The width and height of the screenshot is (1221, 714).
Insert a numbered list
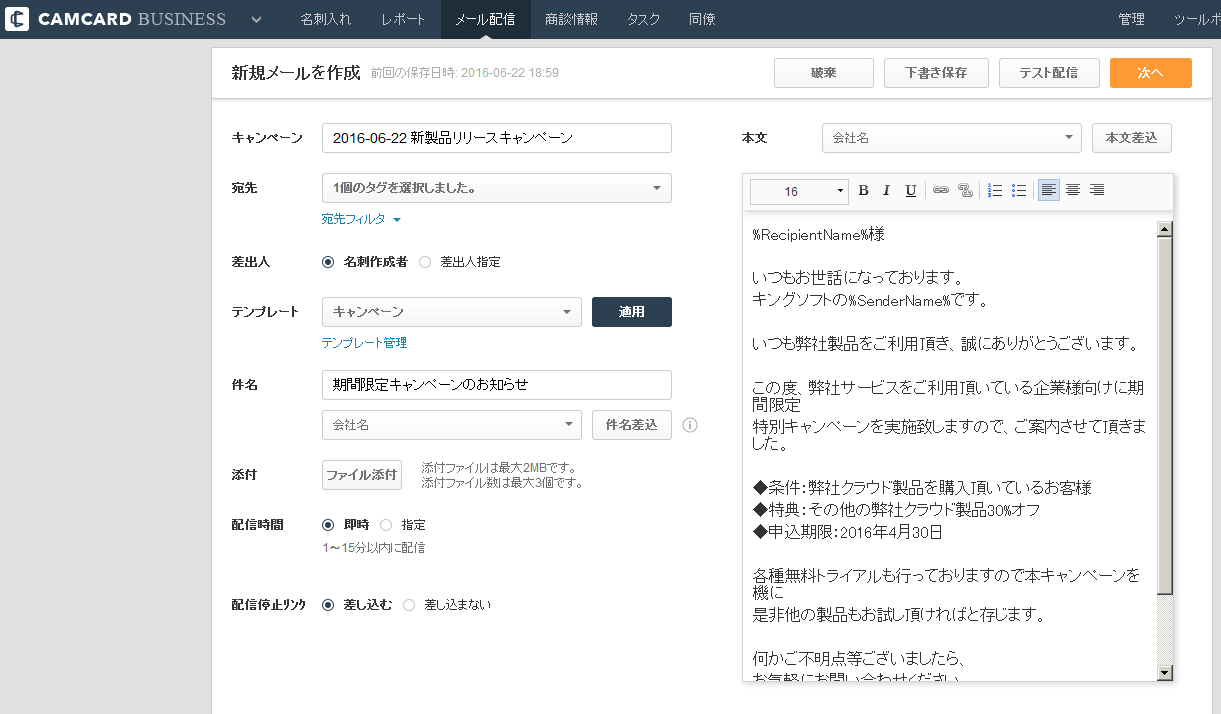pyautogui.click(x=994, y=190)
